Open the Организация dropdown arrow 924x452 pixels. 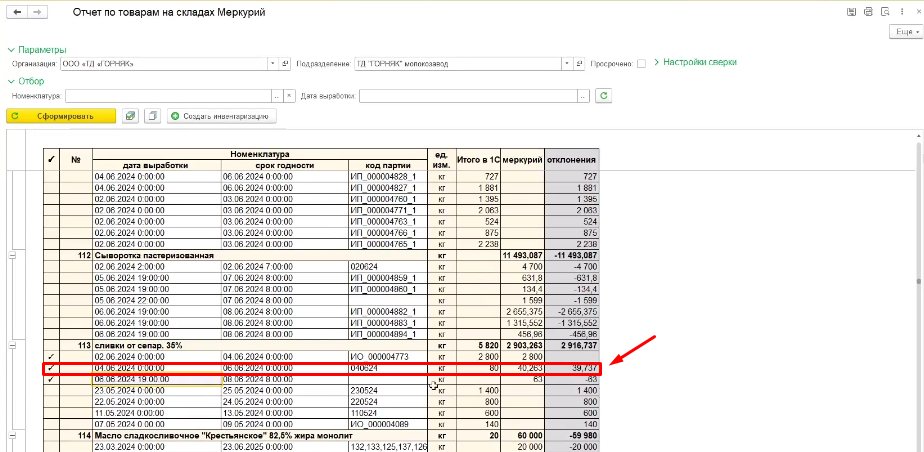coord(273,63)
